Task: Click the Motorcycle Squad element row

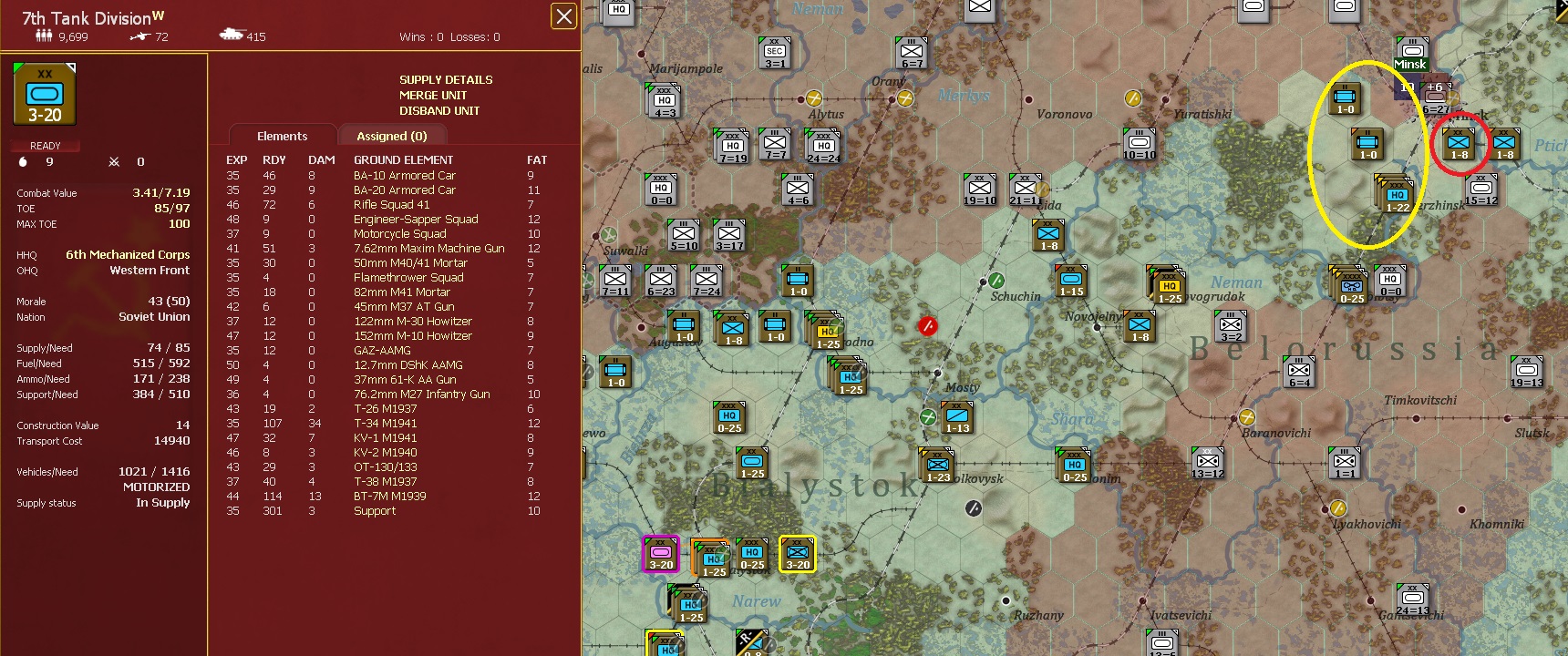Action: click(x=387, y=234)
